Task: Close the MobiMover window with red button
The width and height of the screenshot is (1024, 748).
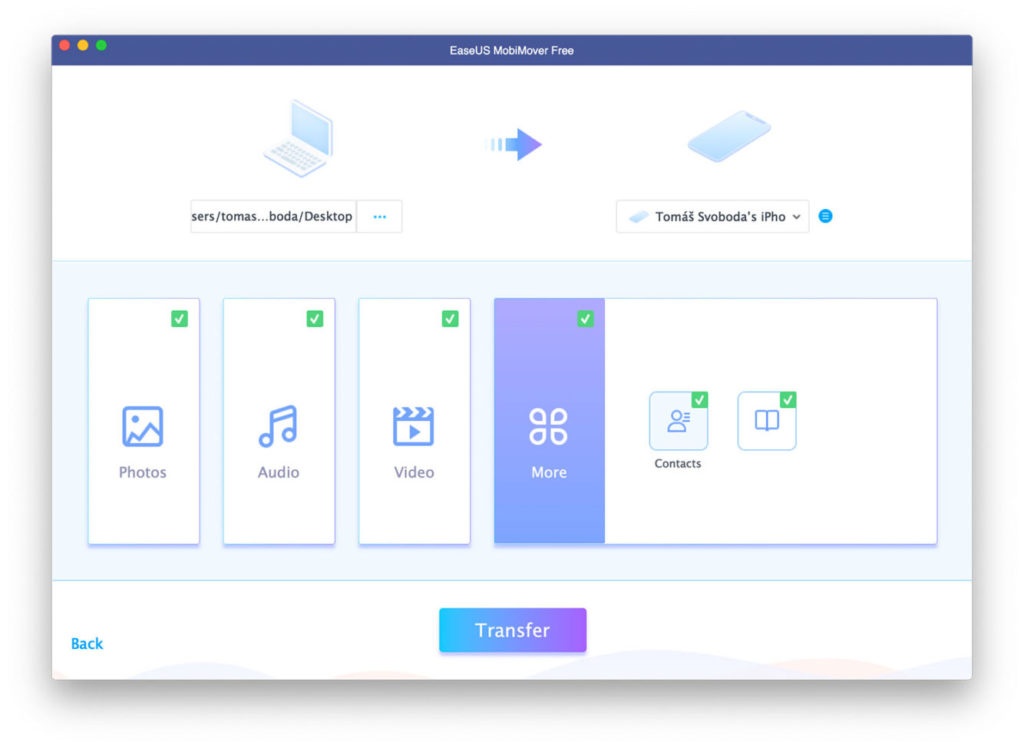Action: tap(64, 45)
